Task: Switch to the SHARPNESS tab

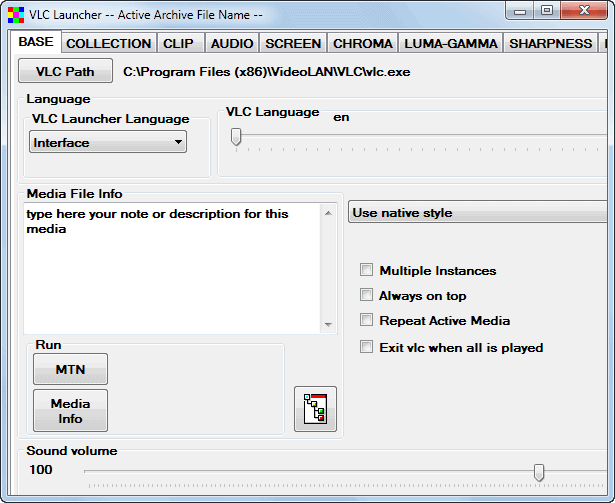Action: click(x=551, y=43)
